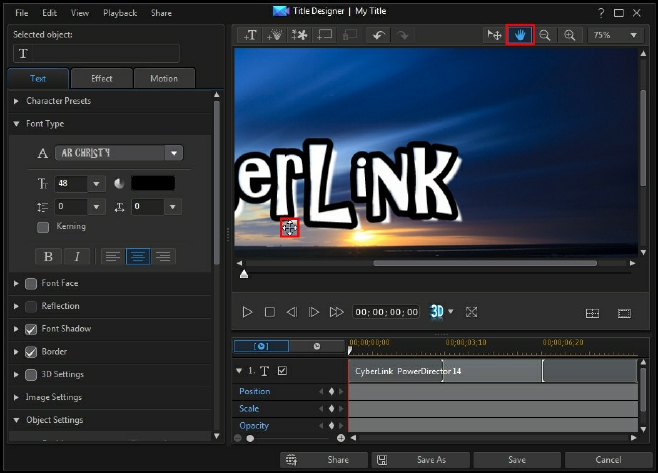Screen dimensions: 658x473
Task: Toggle track 1 visibility checkbox
Action: coord(282,371)
